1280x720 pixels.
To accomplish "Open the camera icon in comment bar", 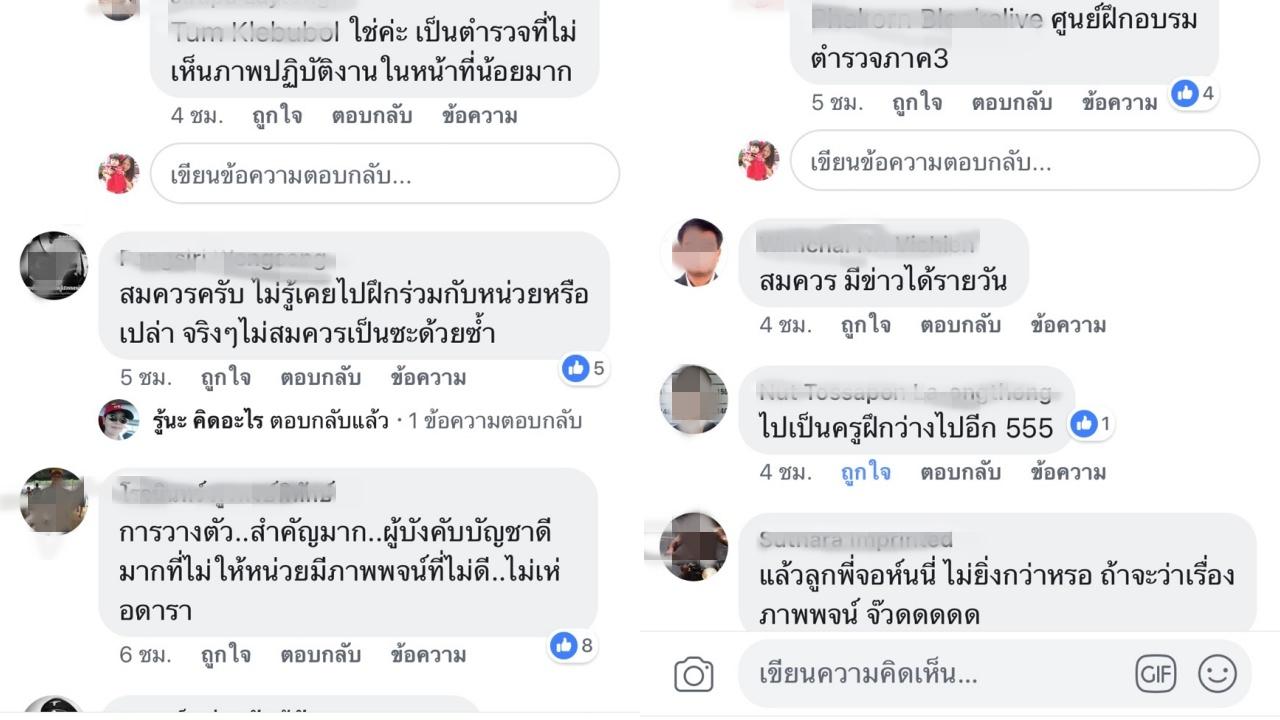I will [693, 675].
